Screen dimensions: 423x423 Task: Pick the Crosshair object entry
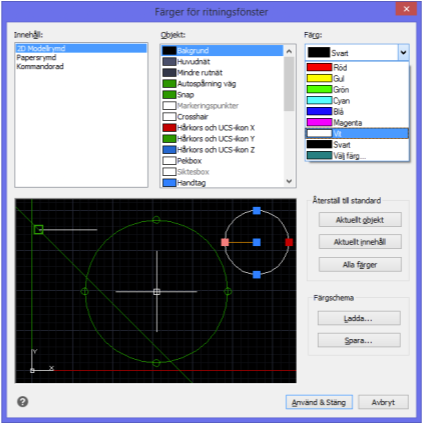point(222,117)
